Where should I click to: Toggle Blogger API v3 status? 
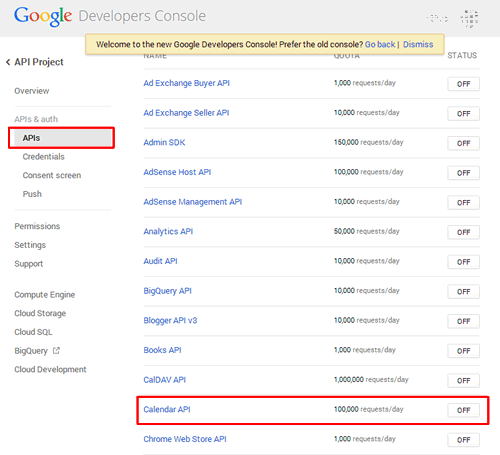463,321
